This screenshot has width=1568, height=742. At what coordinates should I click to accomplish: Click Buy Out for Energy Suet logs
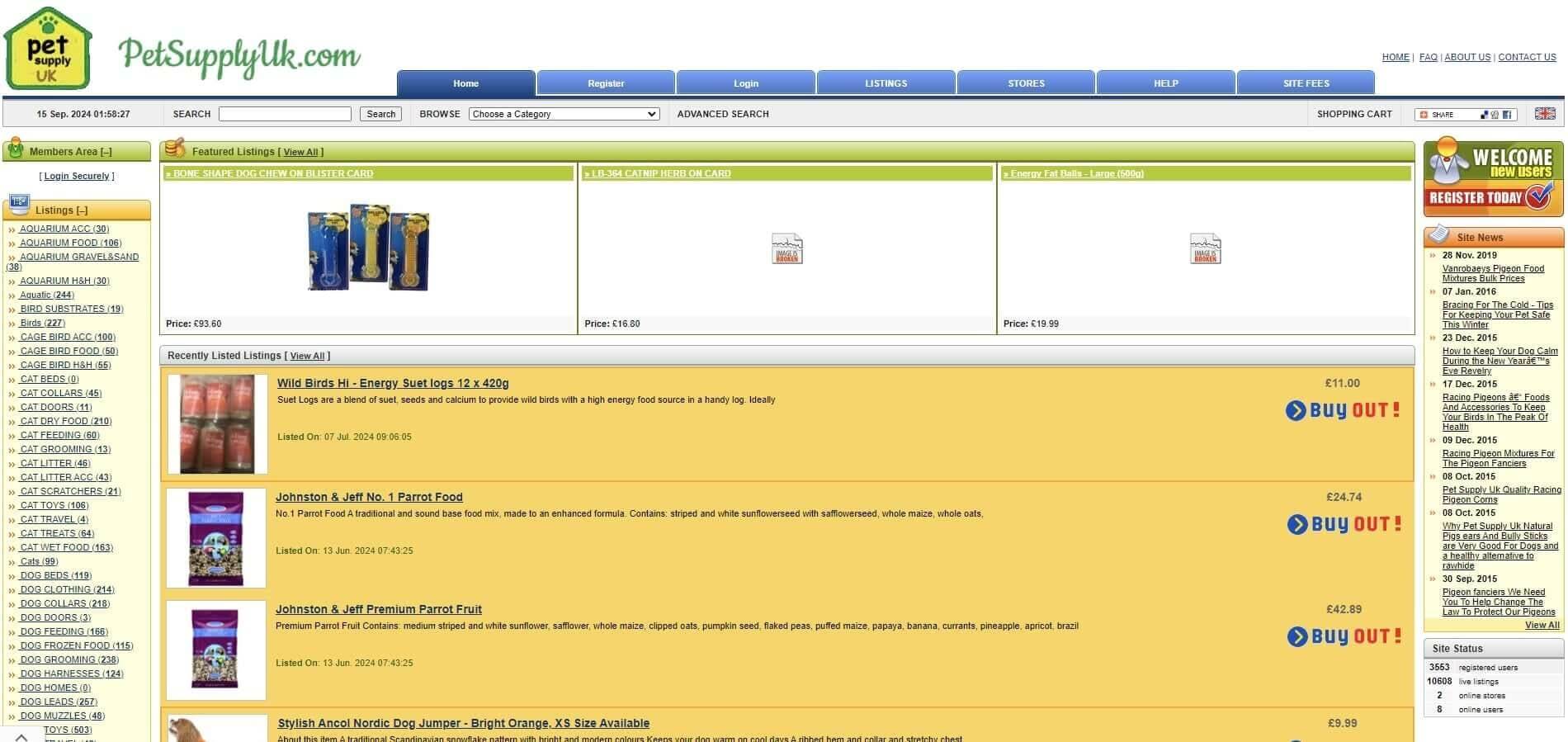(1343, 410)
